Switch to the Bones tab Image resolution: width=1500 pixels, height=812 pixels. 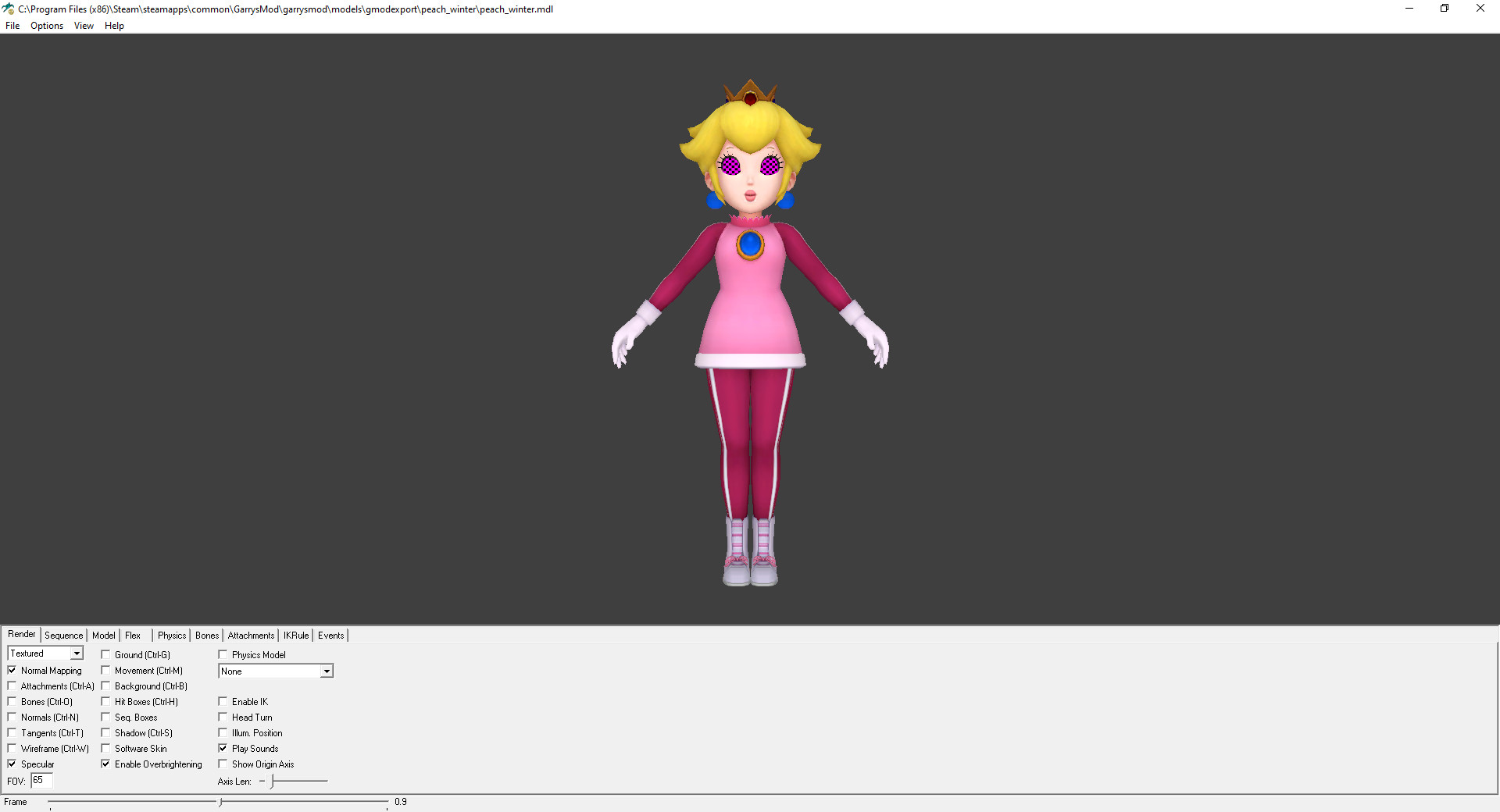click(206, 635)
